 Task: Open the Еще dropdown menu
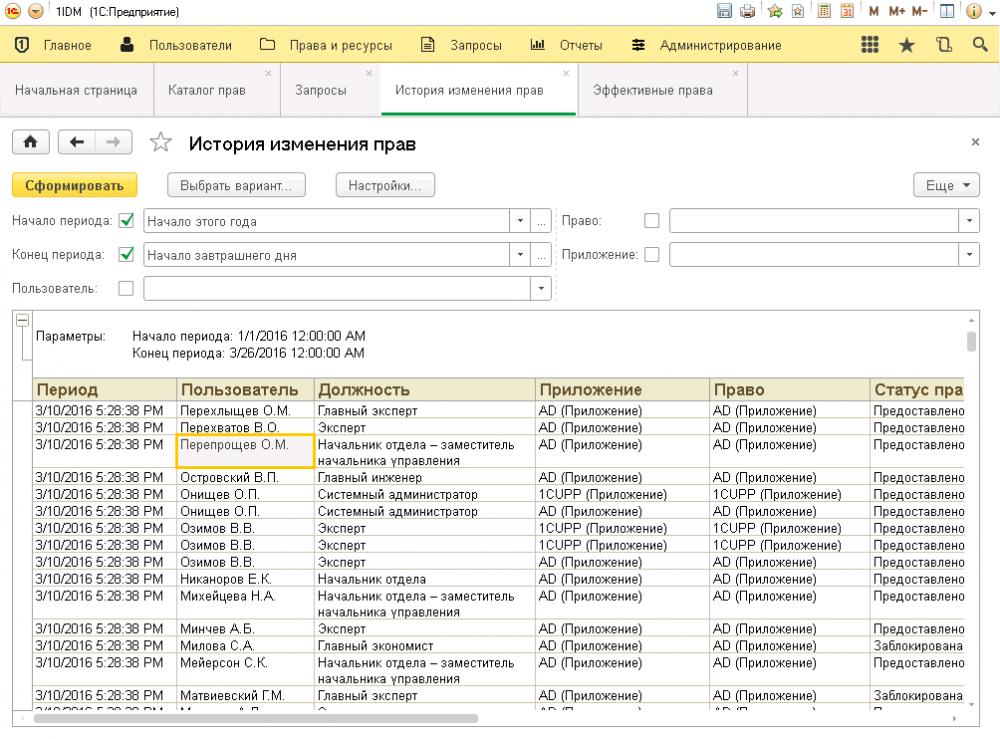(946, 186)
